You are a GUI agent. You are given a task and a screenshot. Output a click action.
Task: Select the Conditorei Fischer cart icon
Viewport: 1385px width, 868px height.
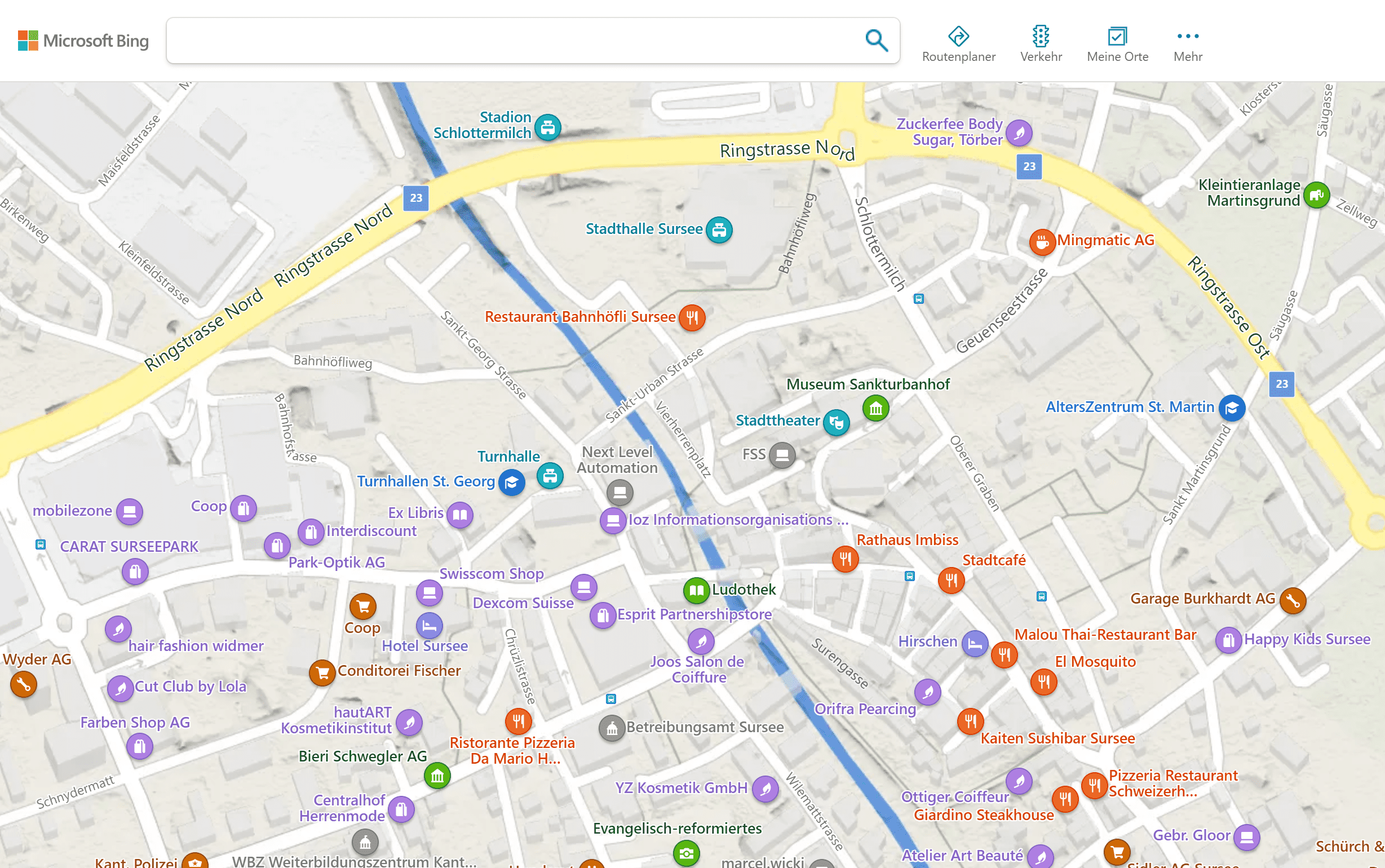pos(322,673)
